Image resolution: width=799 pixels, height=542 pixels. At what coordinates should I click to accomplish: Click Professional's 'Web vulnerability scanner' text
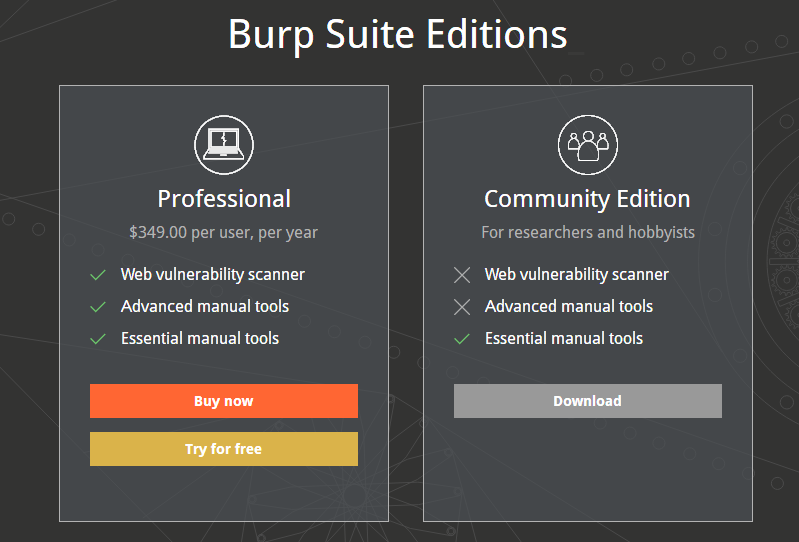[212, 275]
